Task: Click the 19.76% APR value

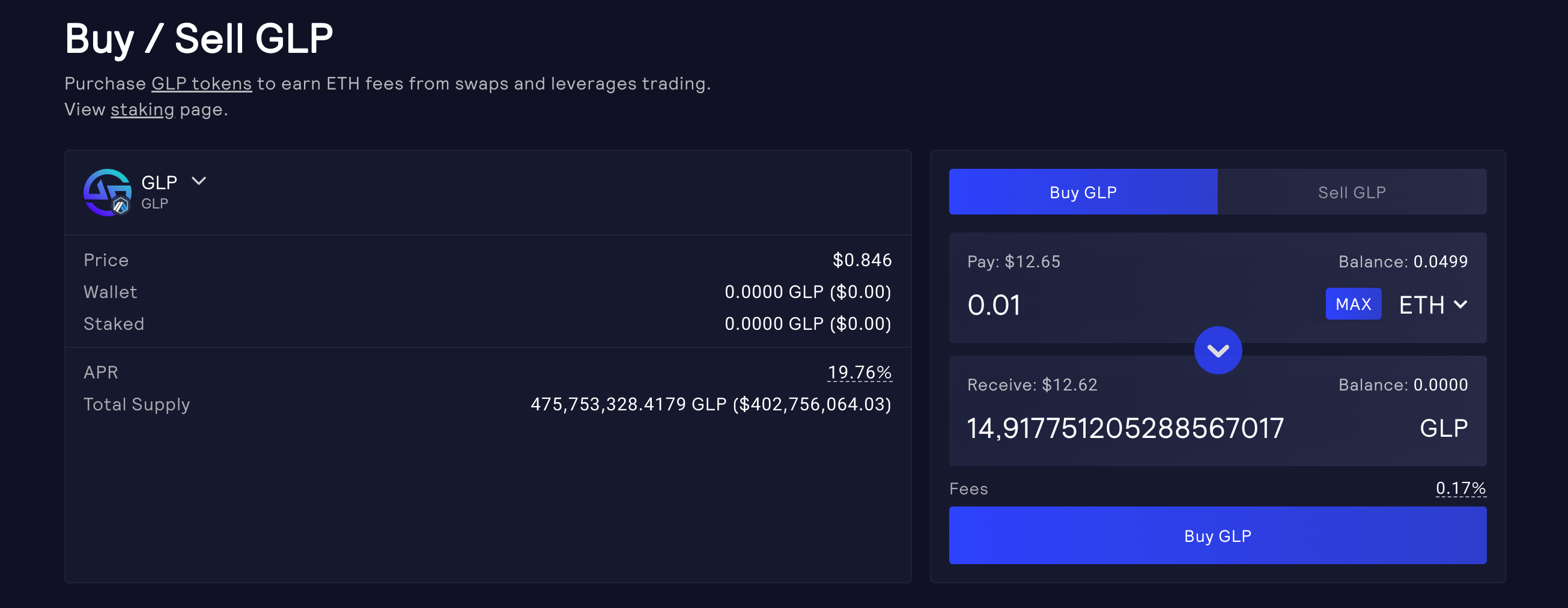Action: coord(860,372)
